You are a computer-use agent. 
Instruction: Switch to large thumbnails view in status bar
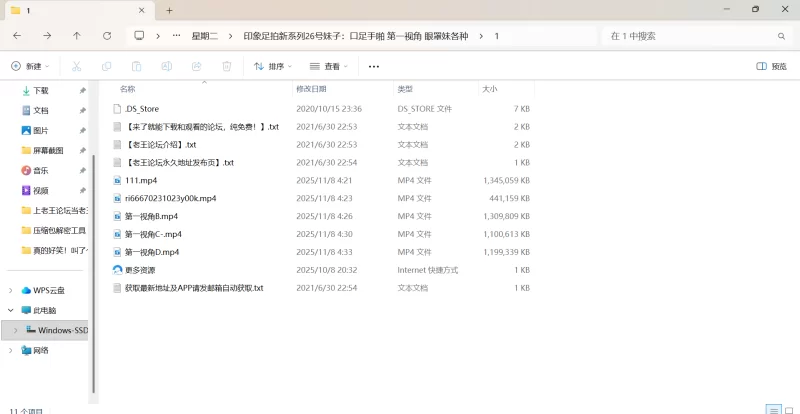click(x=787, y=410)
